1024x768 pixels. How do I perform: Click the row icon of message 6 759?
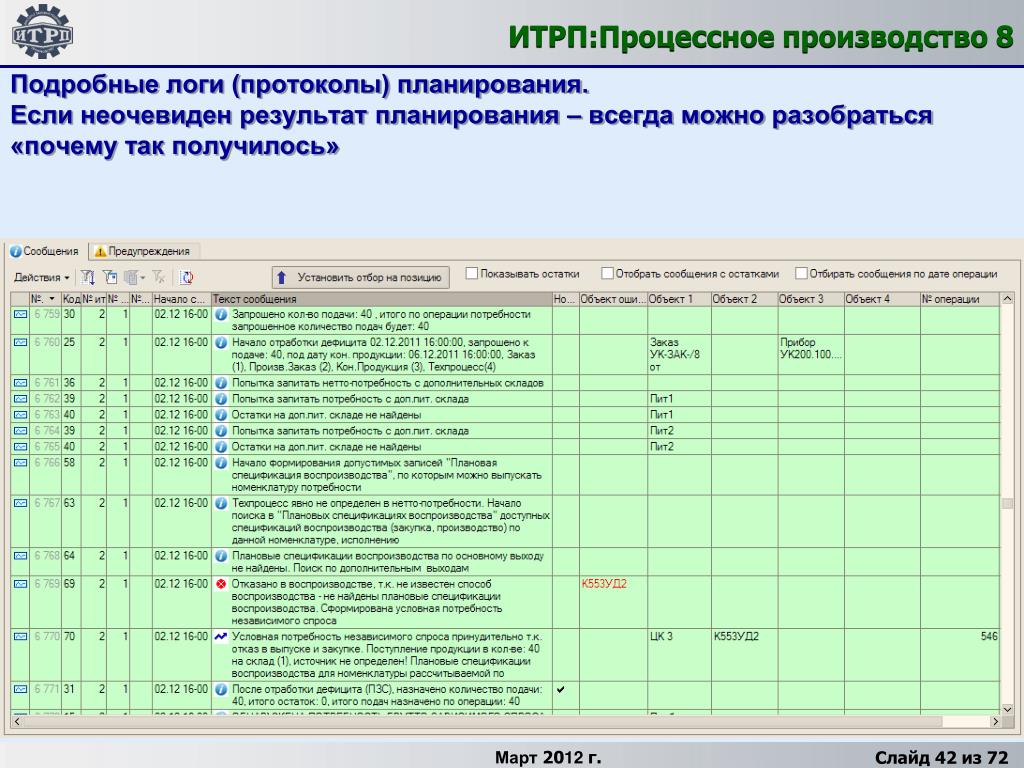pos(20,314)
